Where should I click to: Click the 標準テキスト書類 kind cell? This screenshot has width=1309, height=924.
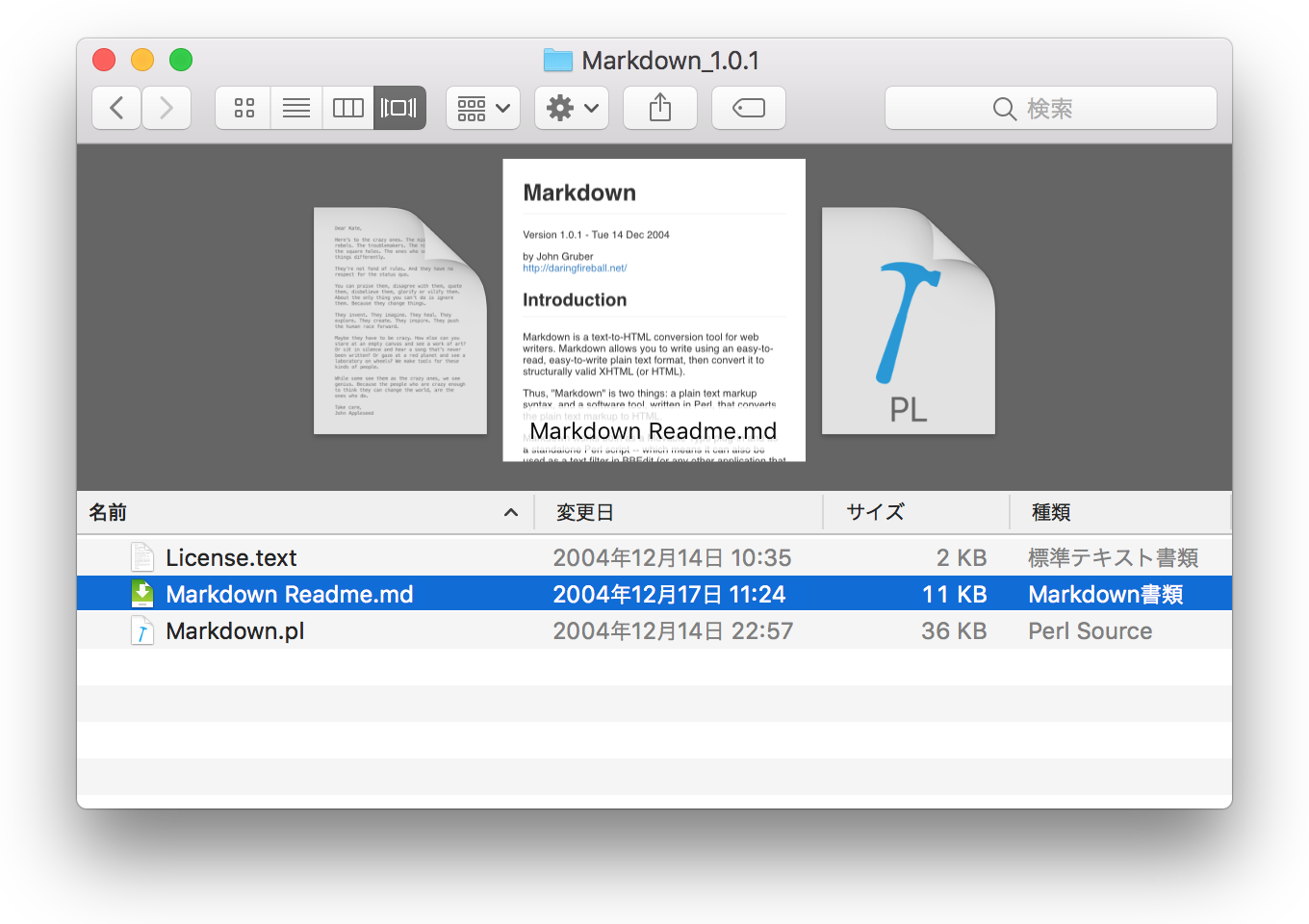pos(1114,557)
